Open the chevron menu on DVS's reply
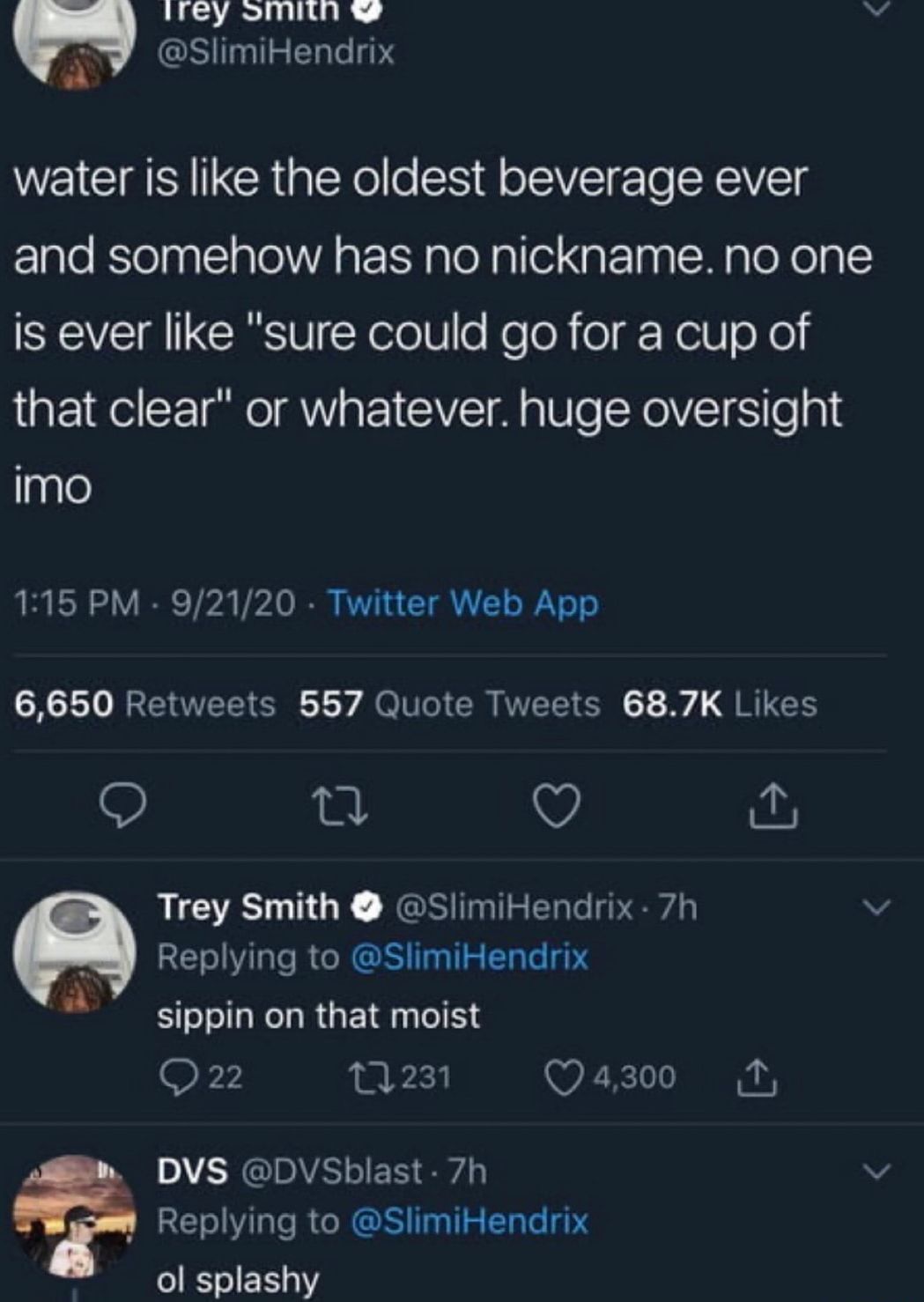The width and height of the screenshot is (924, 1302). click(x=875, y=1172)
